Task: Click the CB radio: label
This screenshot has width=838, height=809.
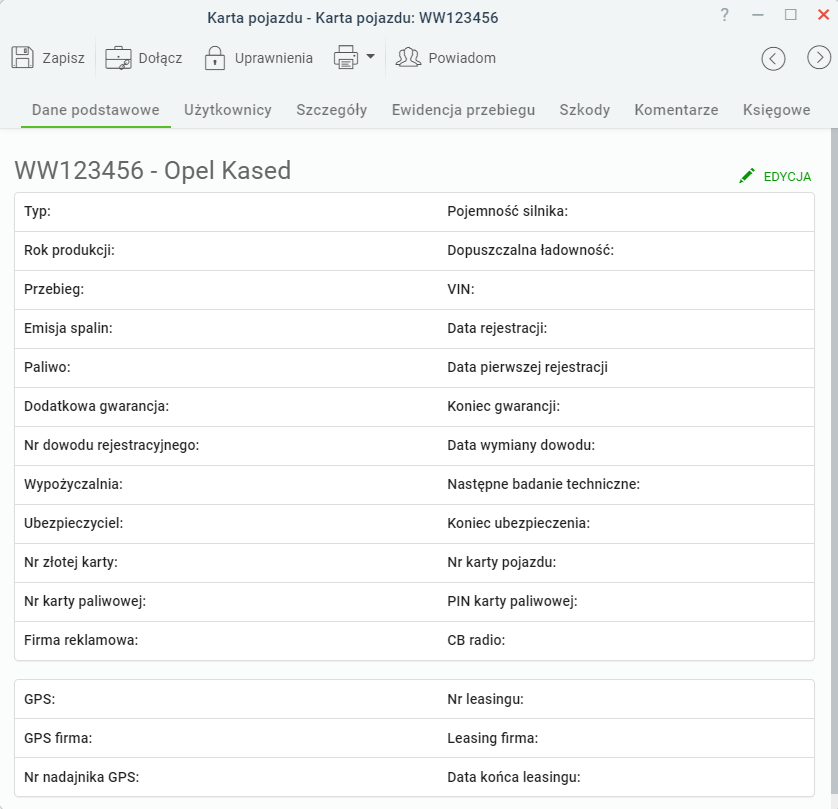Action: (x=476, y=640)
